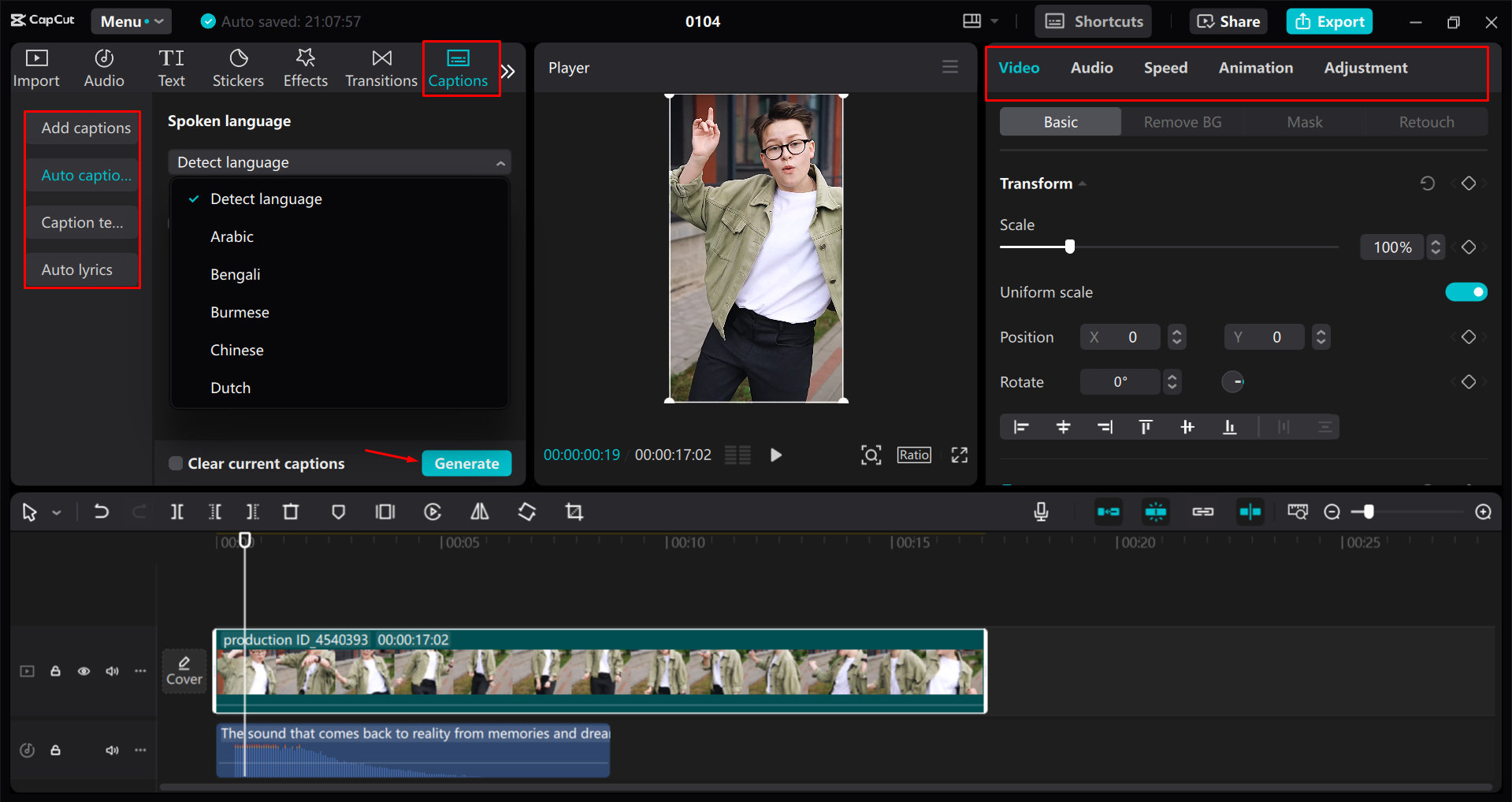Hide the video track with the eye toggle
Screen dimensions: 1512x802
[x=84, y=670]
